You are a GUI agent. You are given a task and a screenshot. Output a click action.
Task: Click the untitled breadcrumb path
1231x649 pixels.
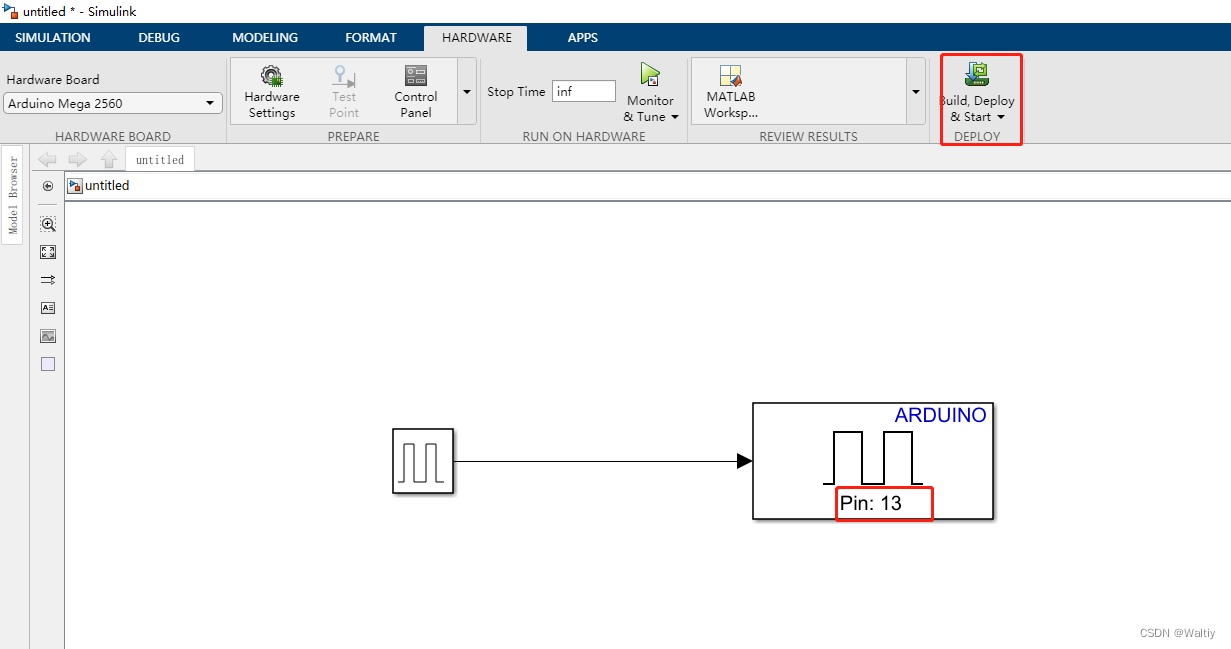(107, 185)
